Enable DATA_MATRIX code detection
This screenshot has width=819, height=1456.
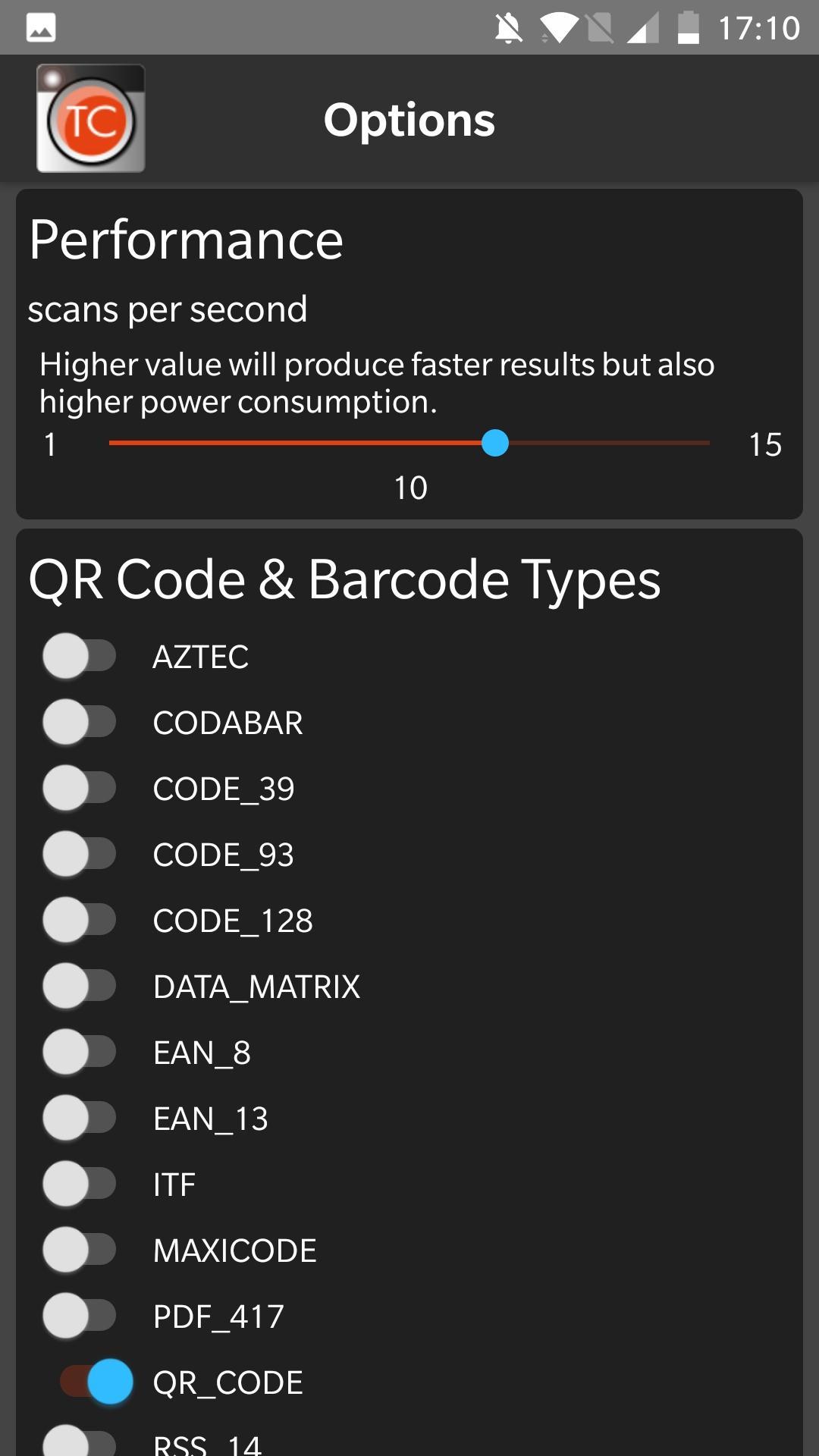click(80, 986)
